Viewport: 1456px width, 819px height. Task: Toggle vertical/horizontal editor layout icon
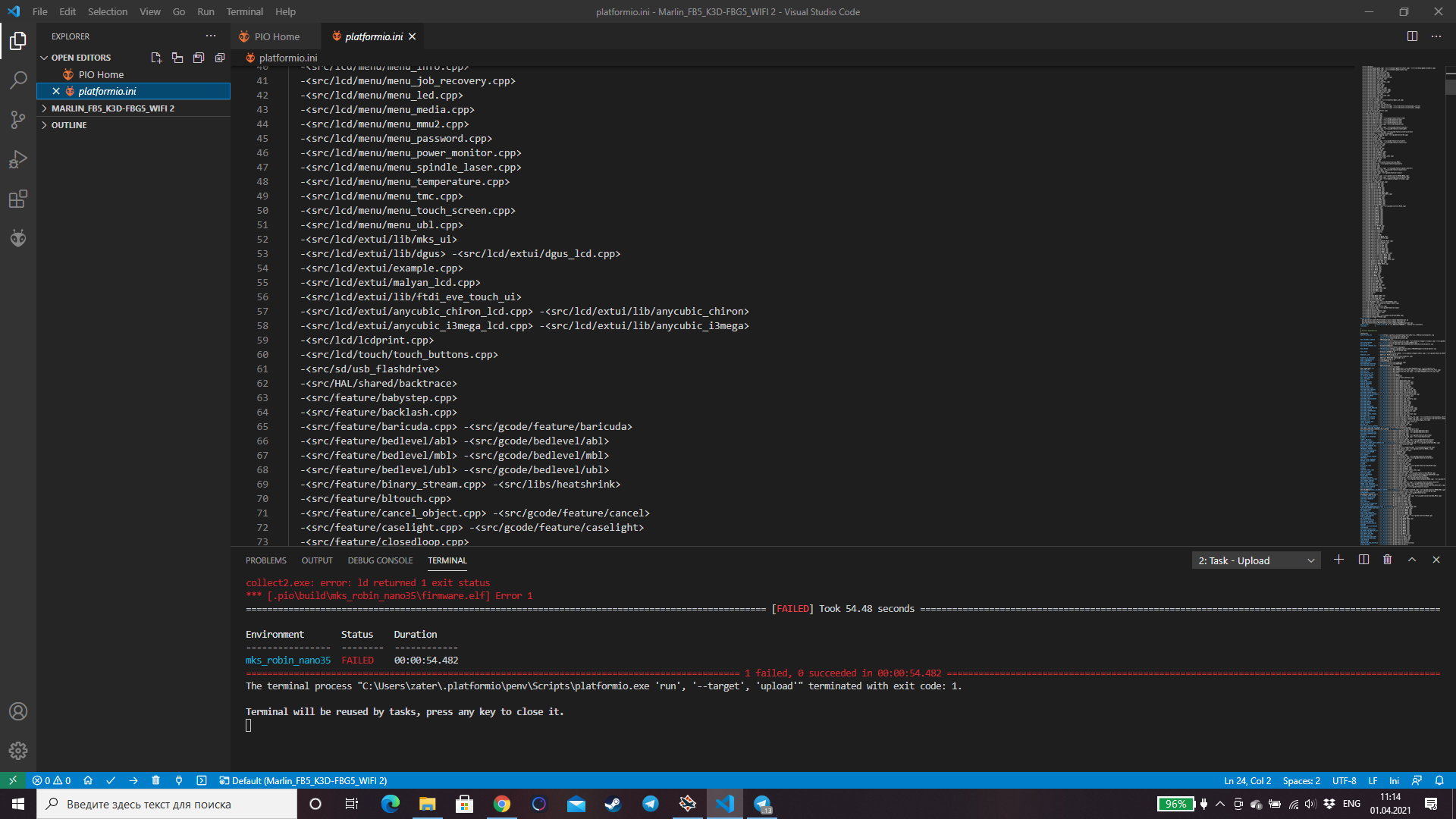177,58
